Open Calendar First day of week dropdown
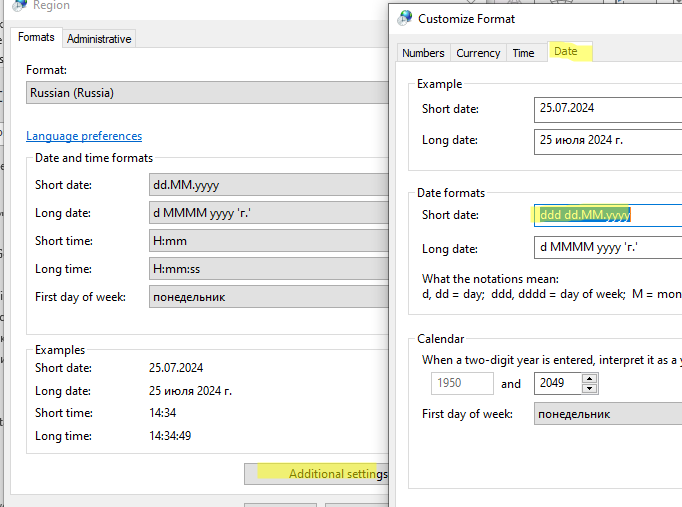This screenshot has height=507, width=682. point(608,414)
